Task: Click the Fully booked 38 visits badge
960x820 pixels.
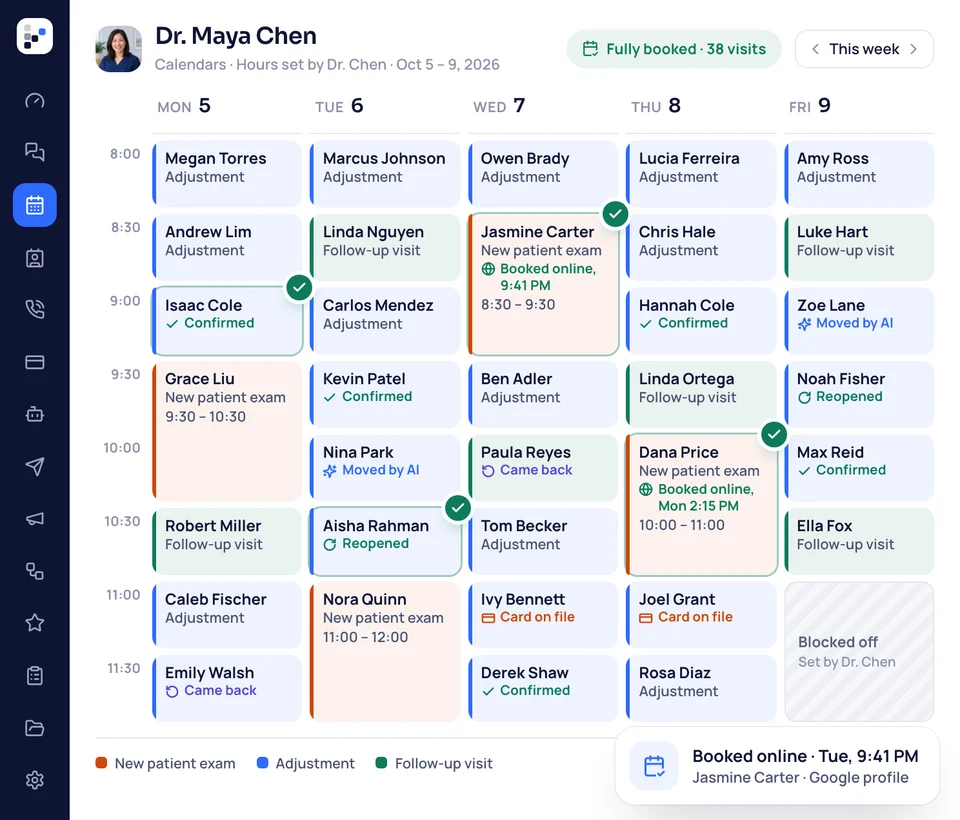Action: tap(673, 49)
